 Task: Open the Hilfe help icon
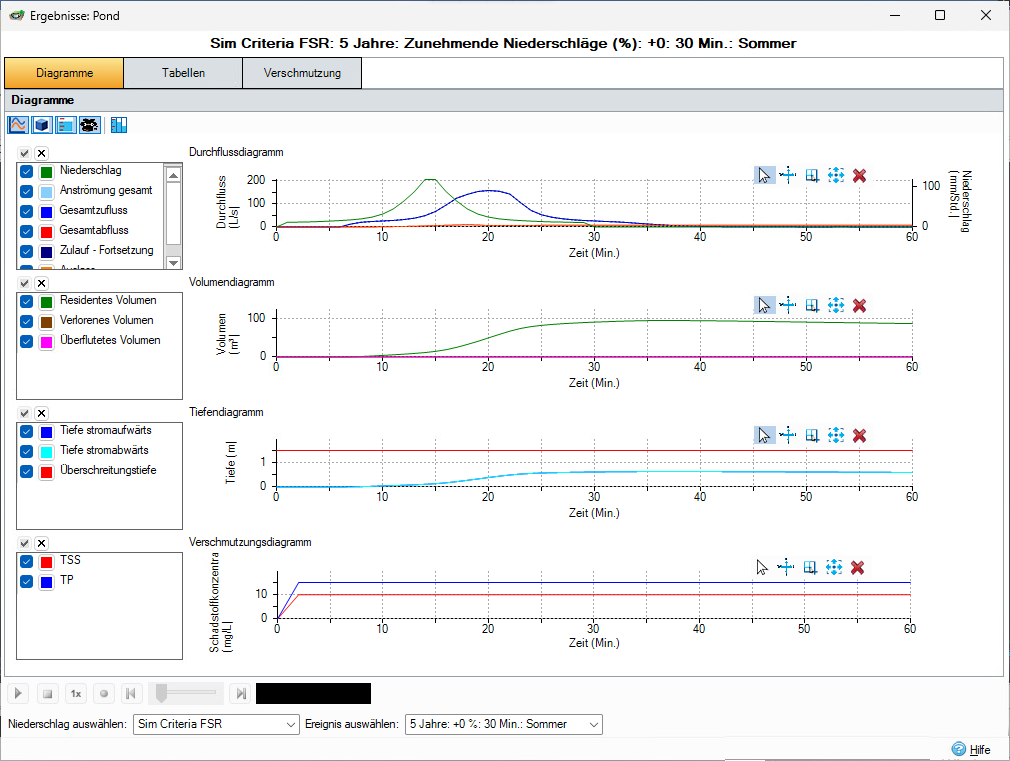(958, 749)
